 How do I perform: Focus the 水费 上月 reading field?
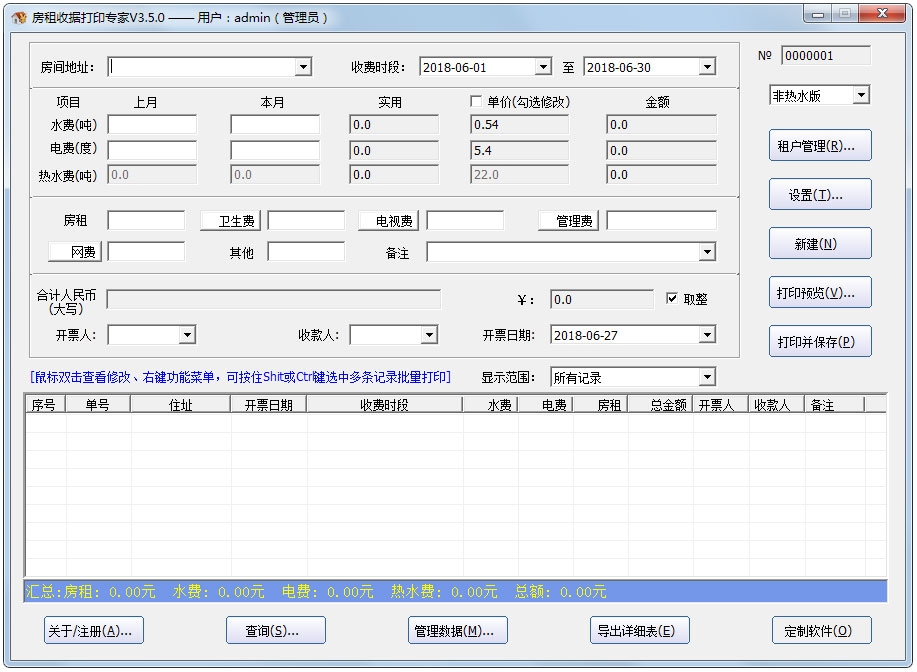[x=152, y=125]
